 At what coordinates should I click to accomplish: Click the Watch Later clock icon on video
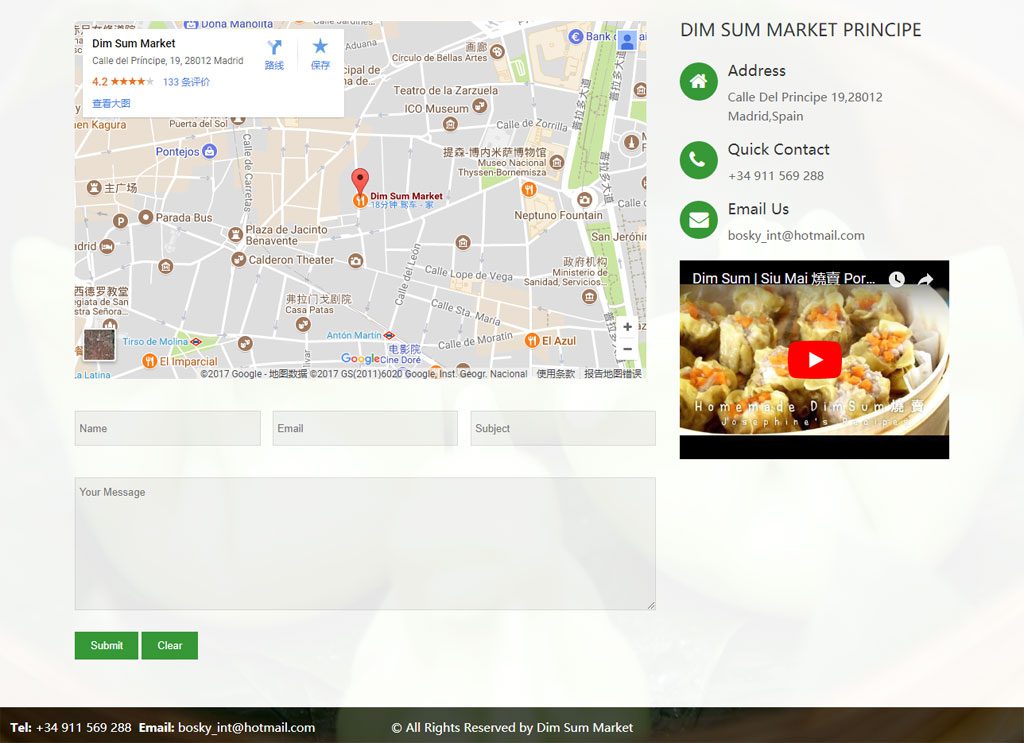(897, 279)
